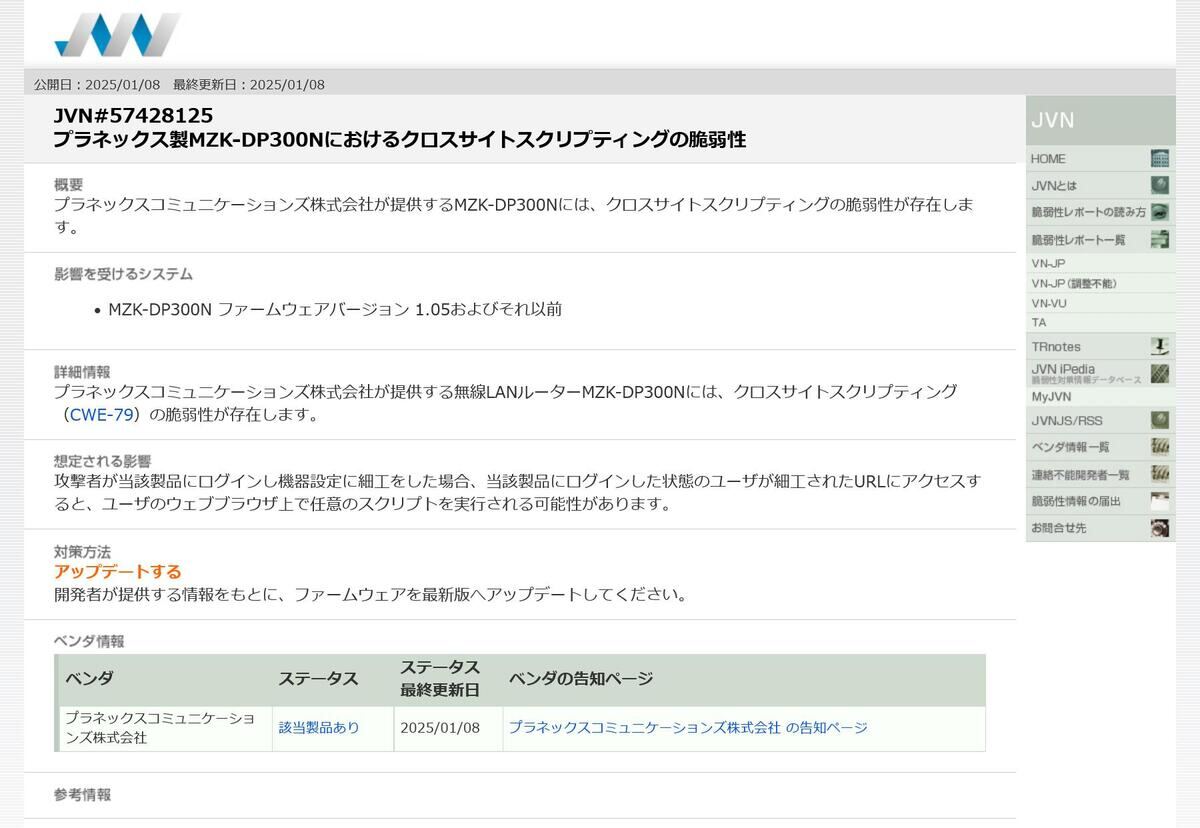Click the 詳細情報 section heading
Image resolution: width=1200 pixels, height=828 pixels.
click(82, 371)
